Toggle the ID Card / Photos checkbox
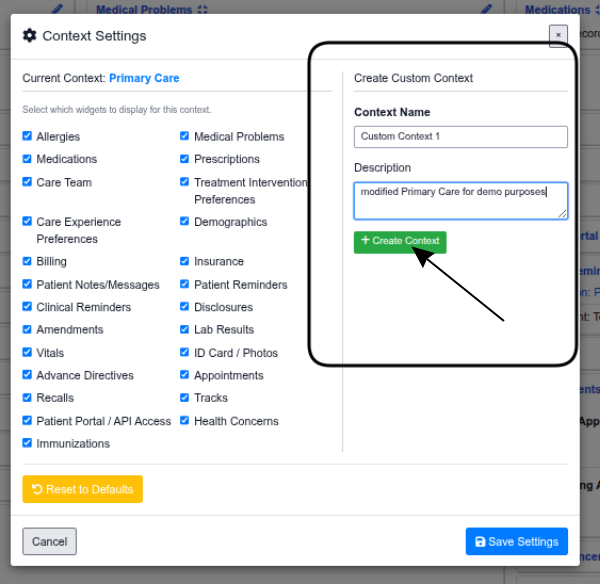This screenshot has width=600, height=584. point(185,352)
